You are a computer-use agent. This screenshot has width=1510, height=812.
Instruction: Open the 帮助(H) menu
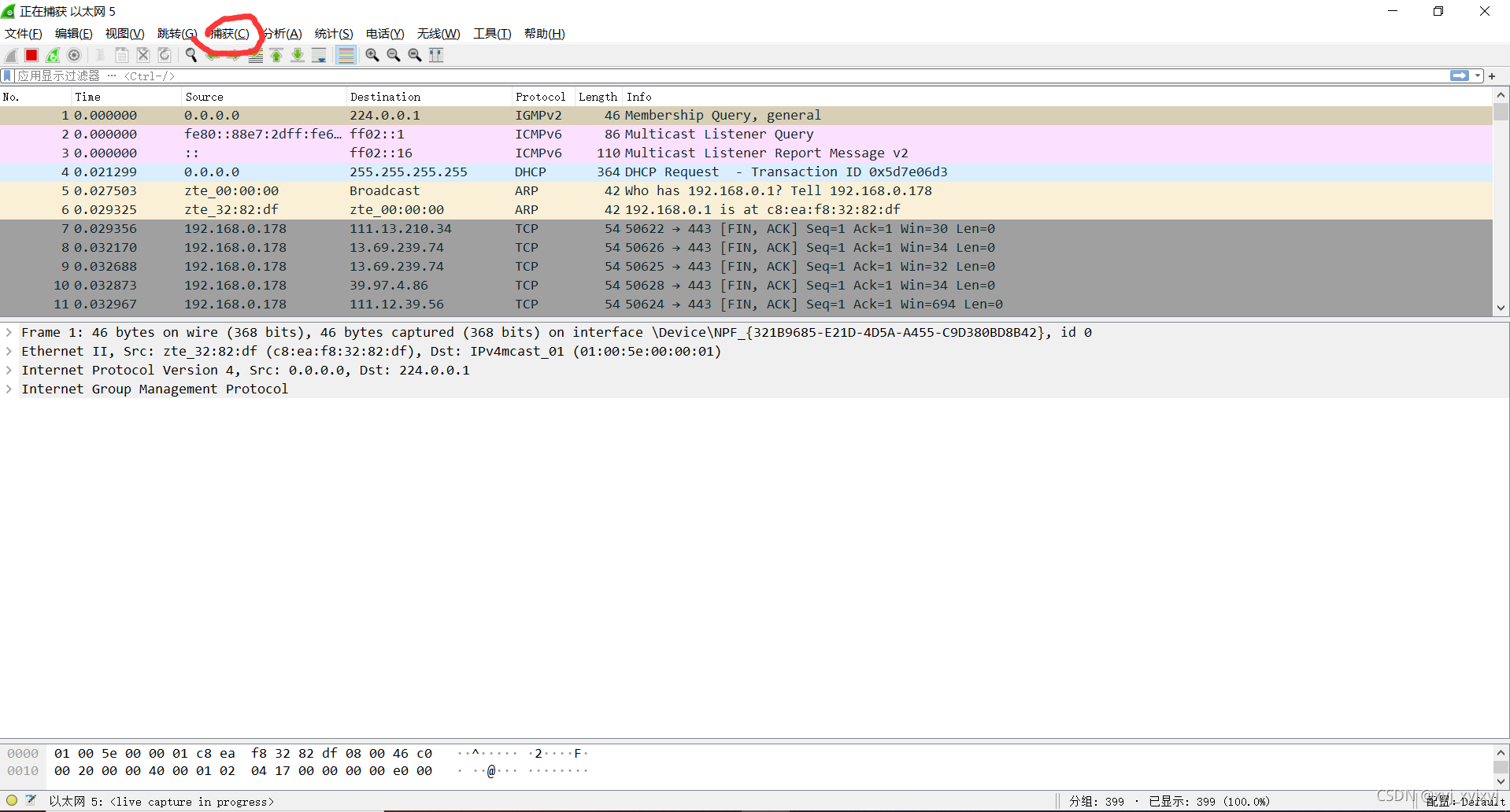coord(545,33)
